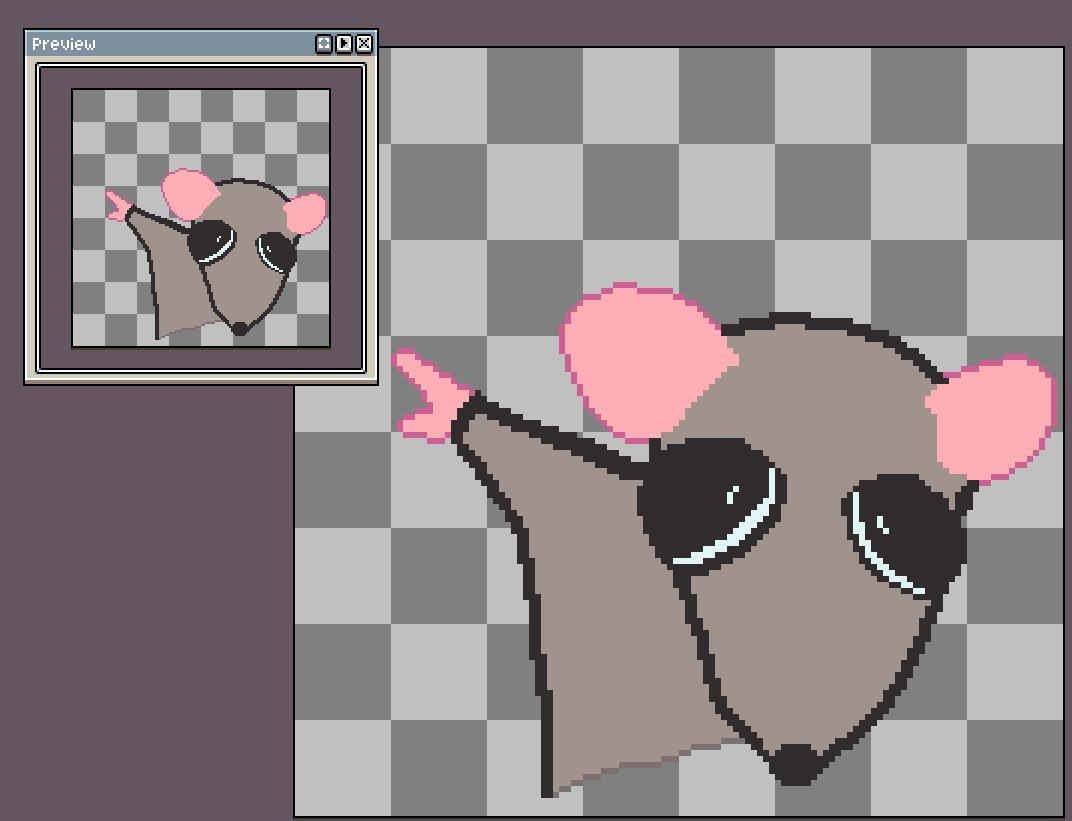Click the possum's tan snout
Image resolution: width=1072 pixels, height=821 pixels.
coord(600,600)
